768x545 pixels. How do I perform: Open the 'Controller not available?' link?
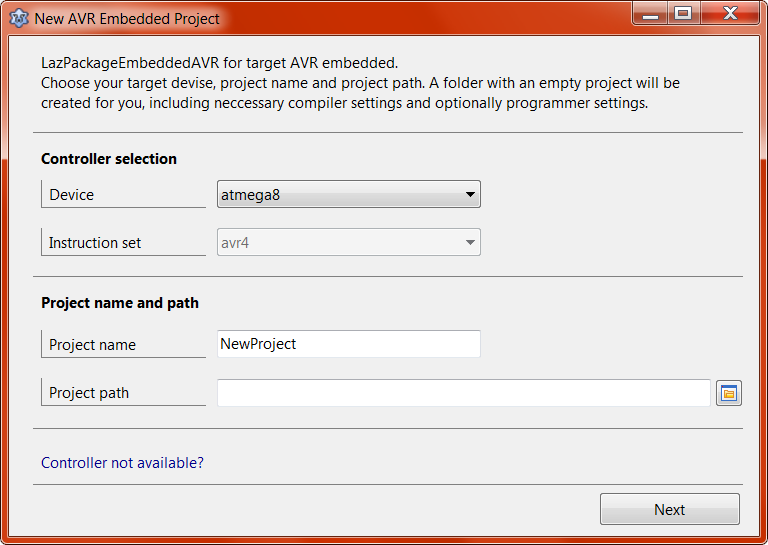(122, 463)
